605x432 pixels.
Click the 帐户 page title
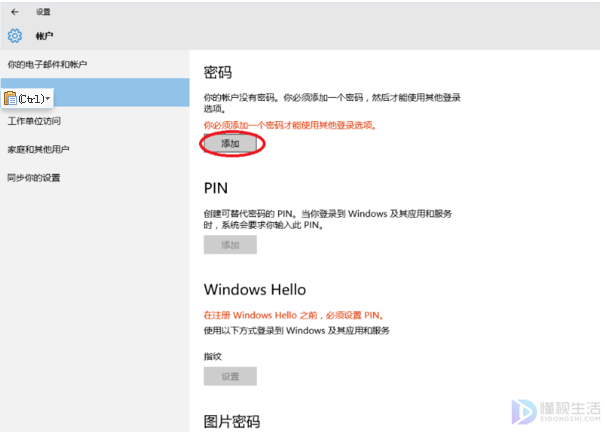[x=44, y=36]
